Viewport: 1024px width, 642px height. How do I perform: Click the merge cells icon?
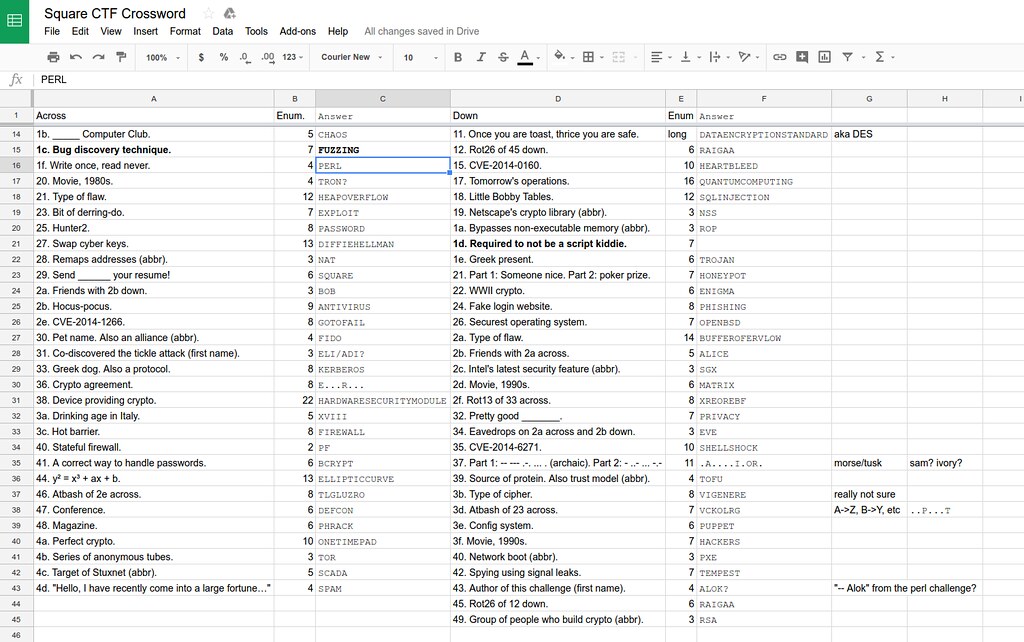pos(618,57)
